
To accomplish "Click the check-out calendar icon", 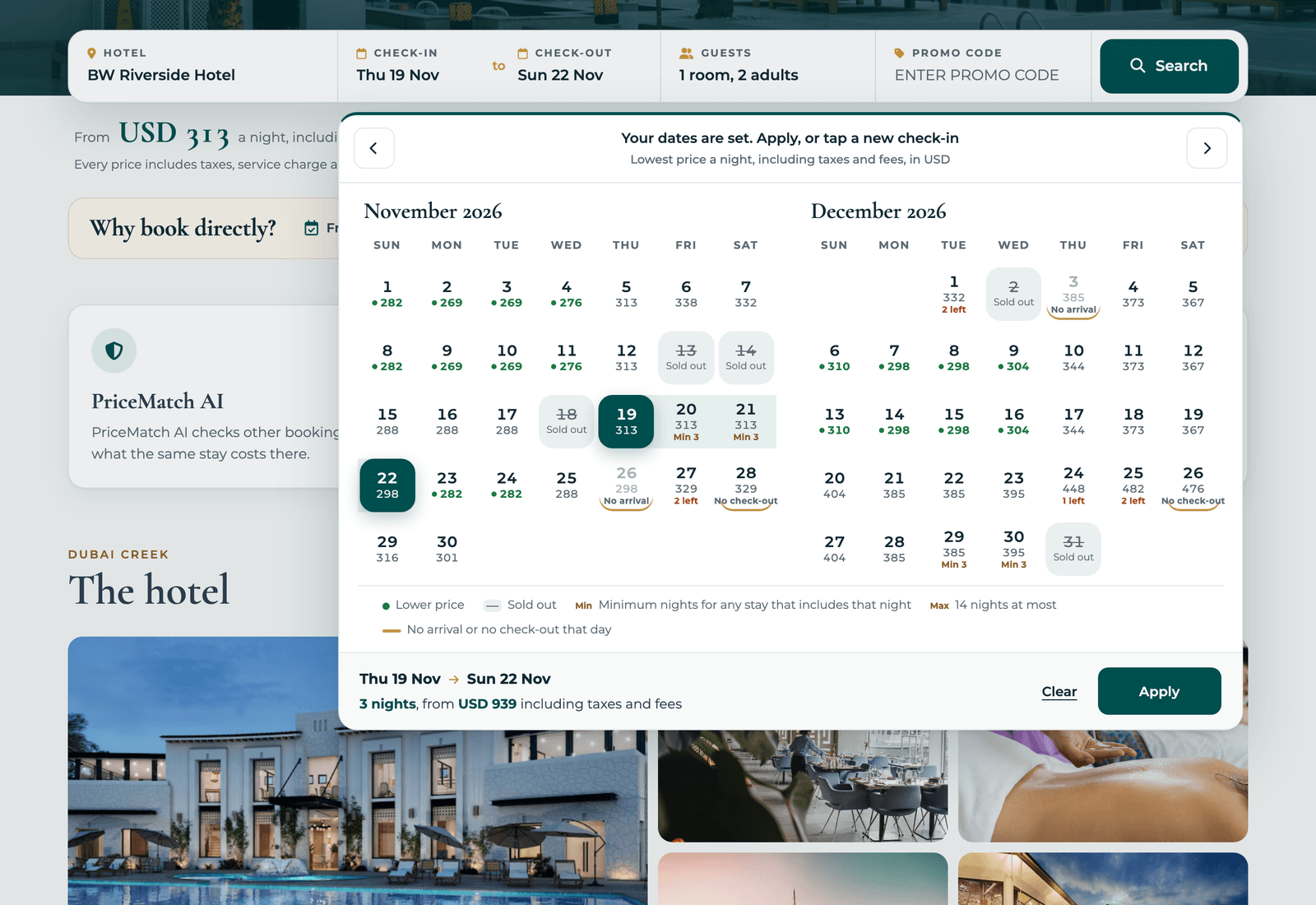I will [522, 53].
